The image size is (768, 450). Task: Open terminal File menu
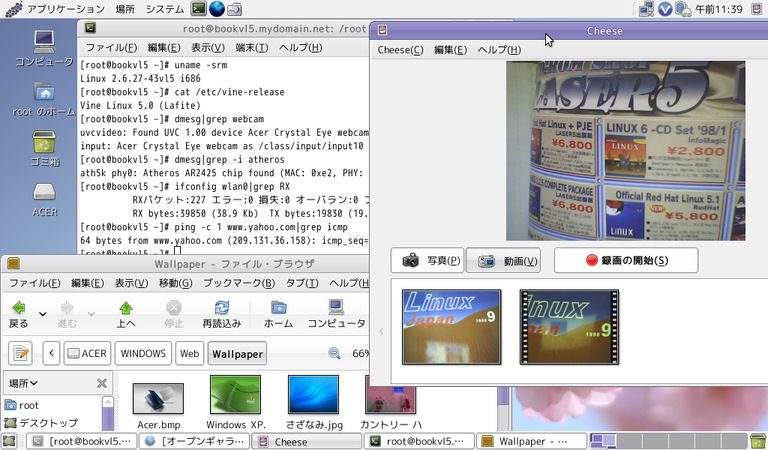[111, 48]
